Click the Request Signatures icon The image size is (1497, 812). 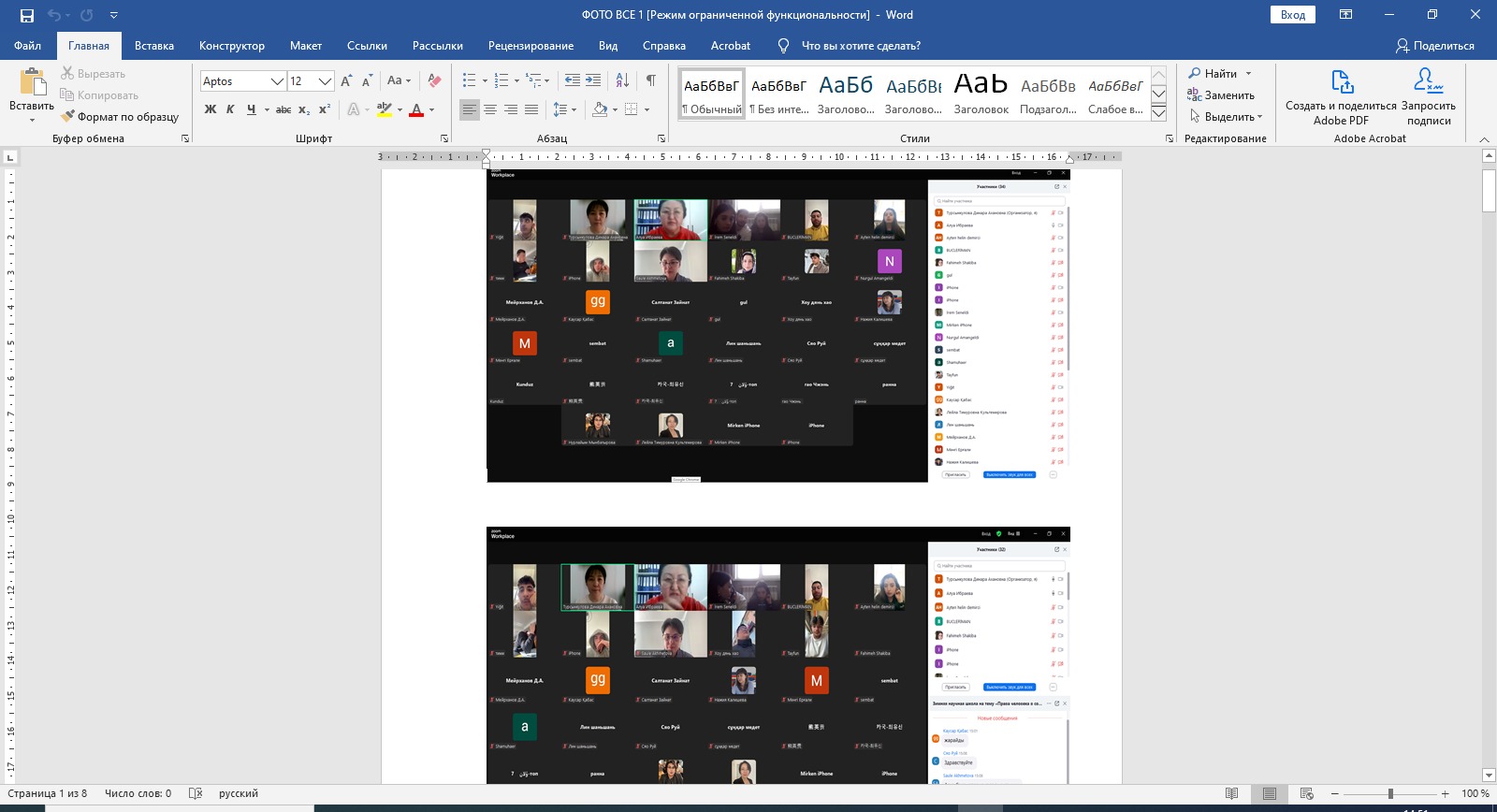click(1429, 82)
